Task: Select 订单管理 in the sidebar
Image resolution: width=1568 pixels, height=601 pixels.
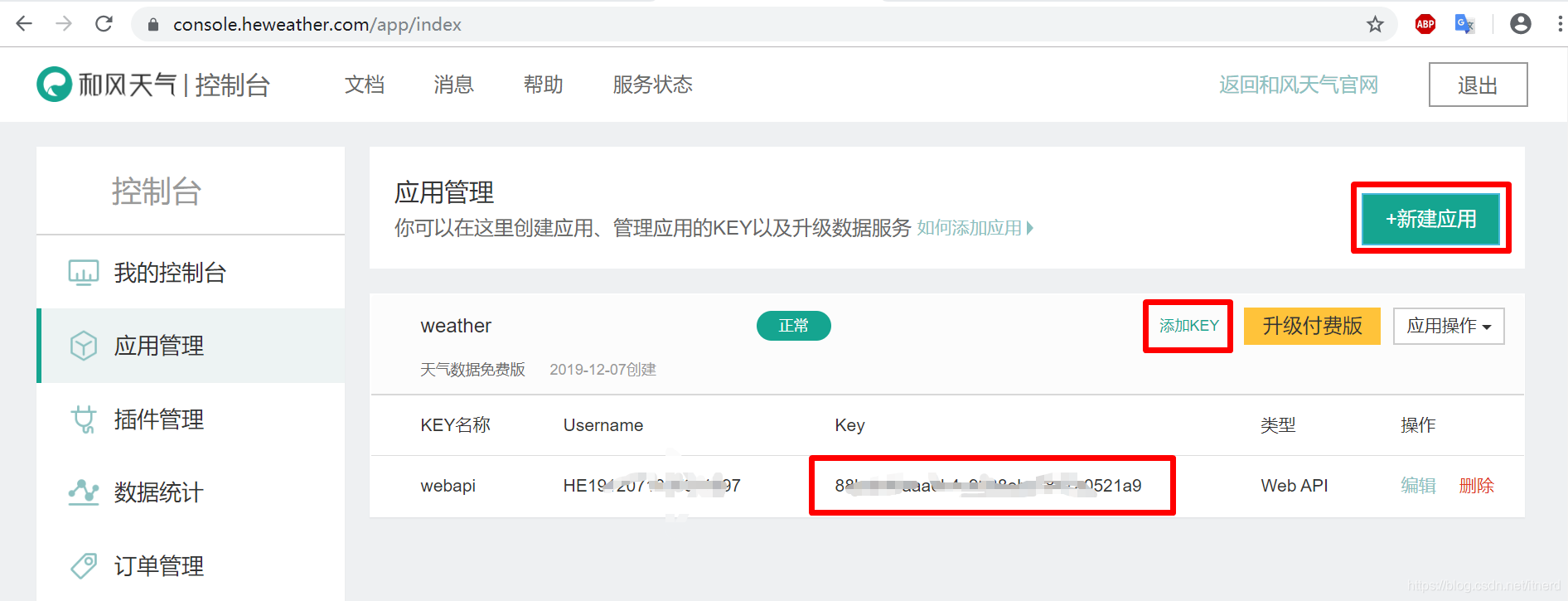Action: pyautogui.click(x=191, y=565)
